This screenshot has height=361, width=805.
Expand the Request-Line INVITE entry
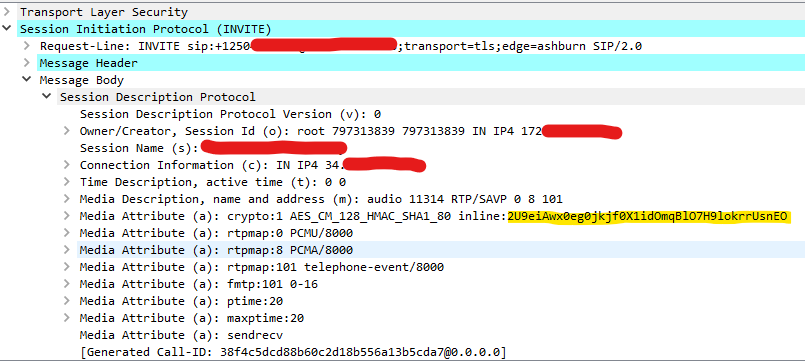pos(27,46)
